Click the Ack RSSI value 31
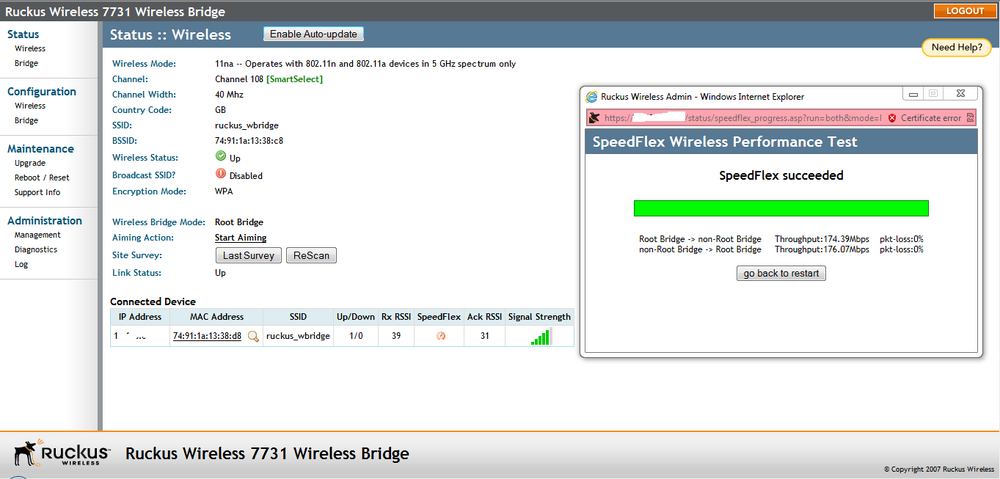 pyautogui.click(x=485, y=336)
